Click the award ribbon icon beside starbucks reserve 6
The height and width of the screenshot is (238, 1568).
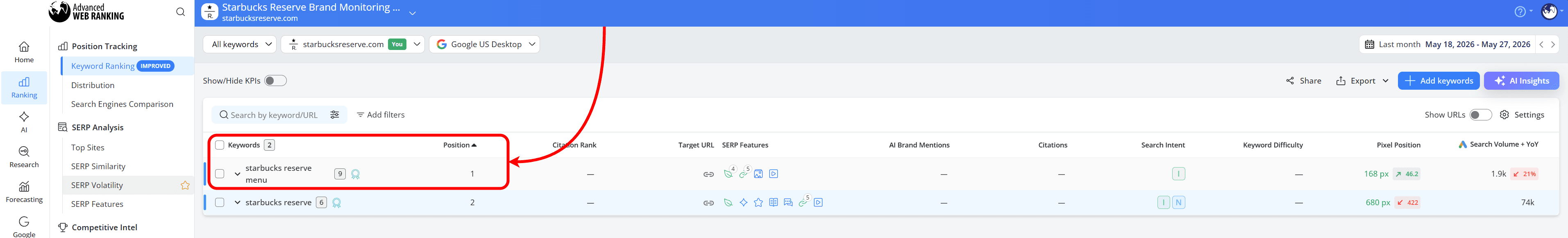[337, 203]
